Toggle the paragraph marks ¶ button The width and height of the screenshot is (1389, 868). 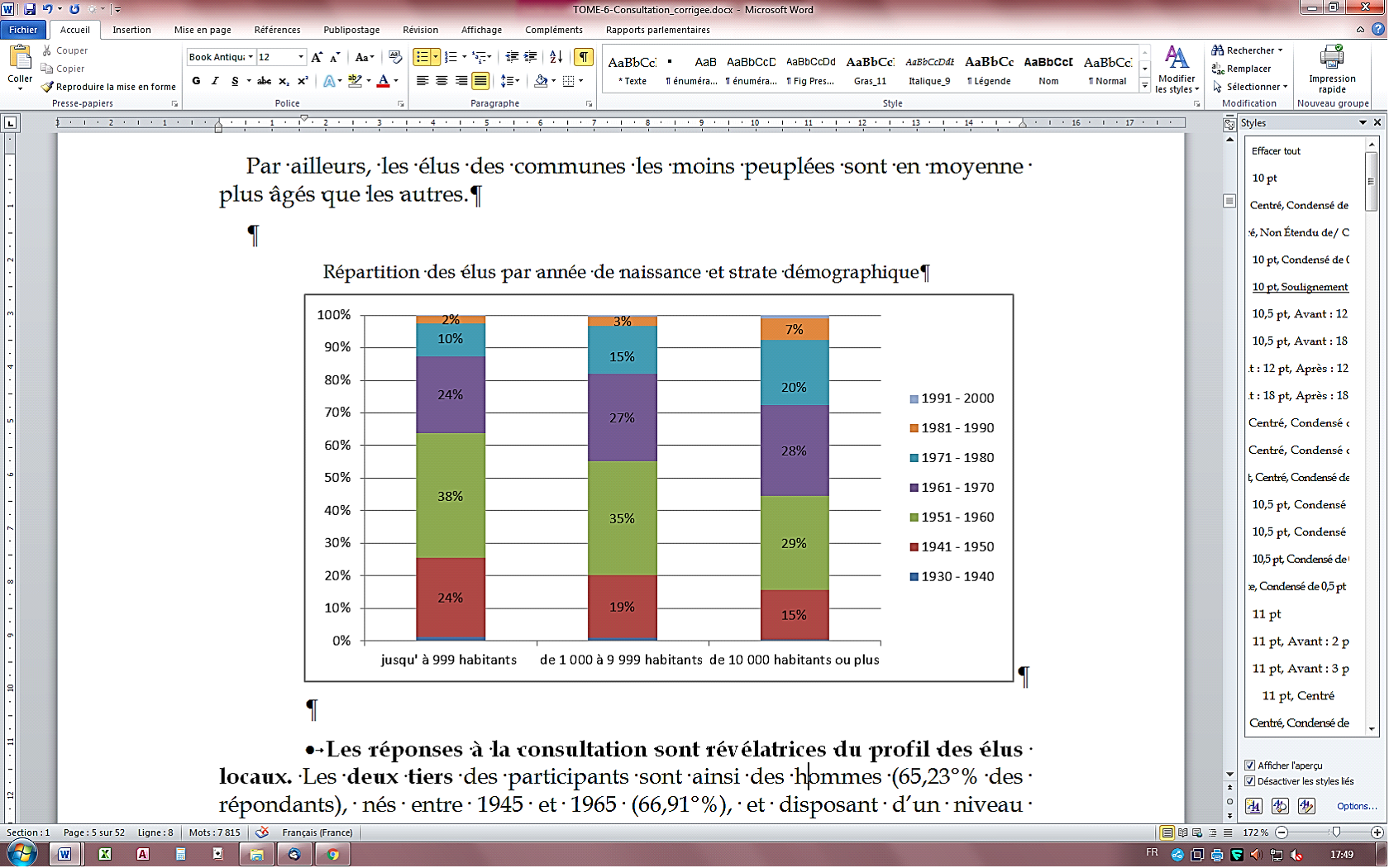click(584, 57)
